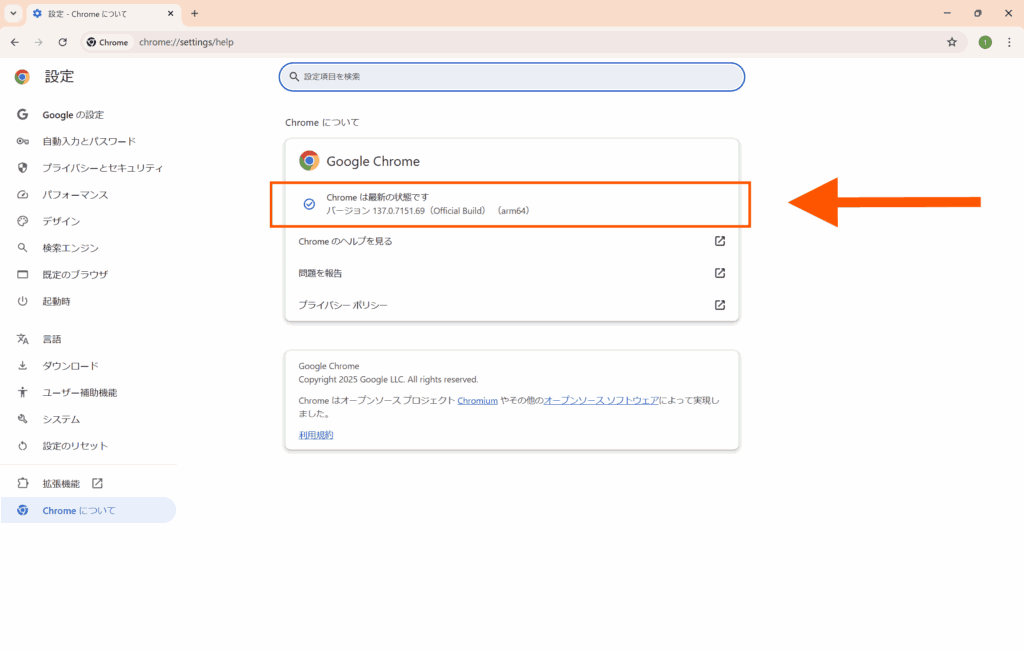The width and height of the screenshot is (1024, 651).
Task: Open 自動入力とパスワード settings
Action: tap(88, 141)
